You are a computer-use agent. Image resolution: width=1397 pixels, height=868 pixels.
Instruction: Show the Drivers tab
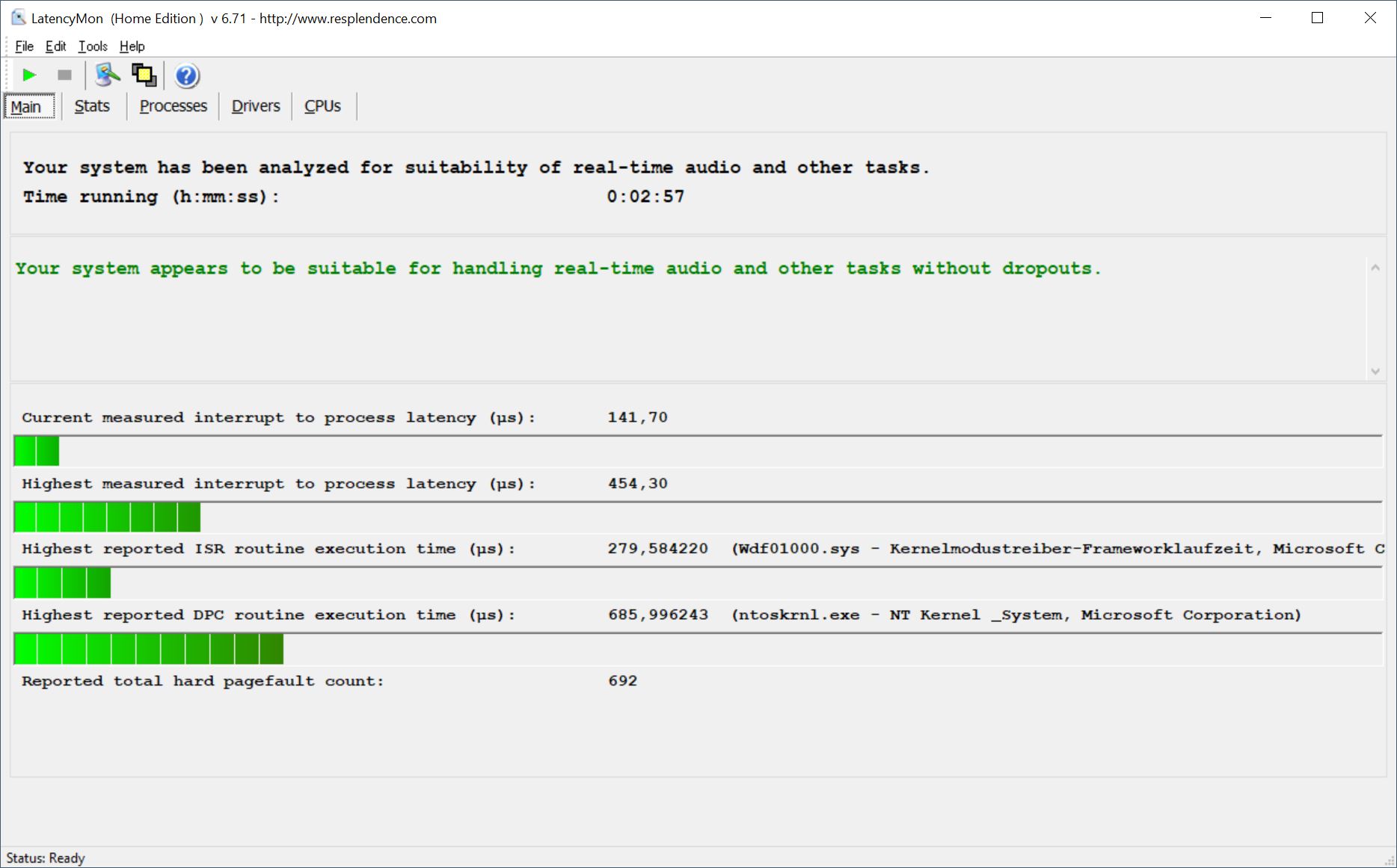tap(255, 106)
